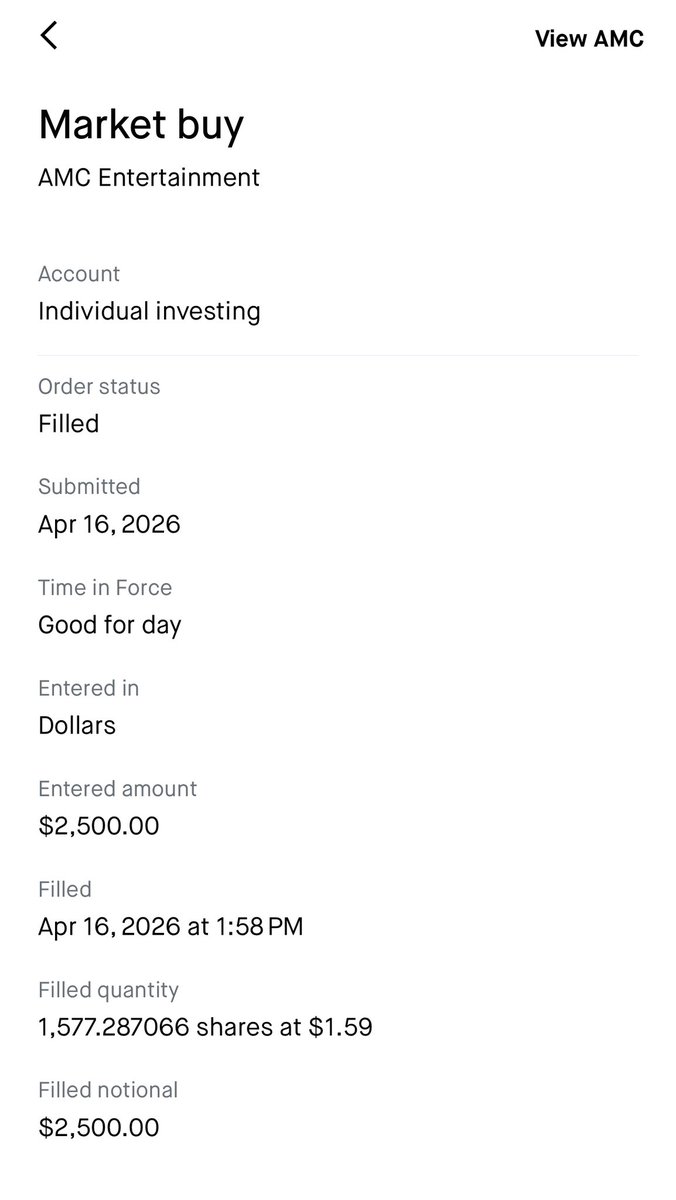Select the 1,577.287066 shares at $1.59 text

205,1027
